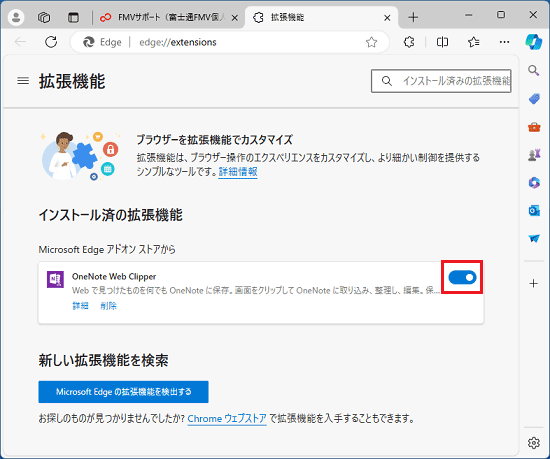Disable the OneNote Web Clipper toggle
This screenshot has width=550, height=459.
pos(462,277)
